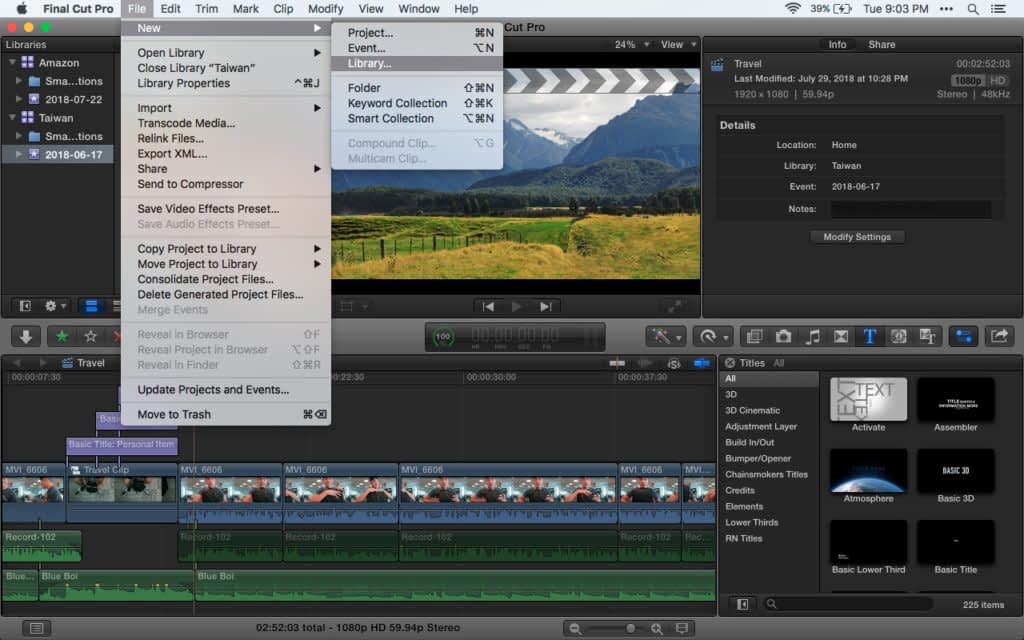Switch to the Info tab in inspector
1024x640 pixels.
837,44
